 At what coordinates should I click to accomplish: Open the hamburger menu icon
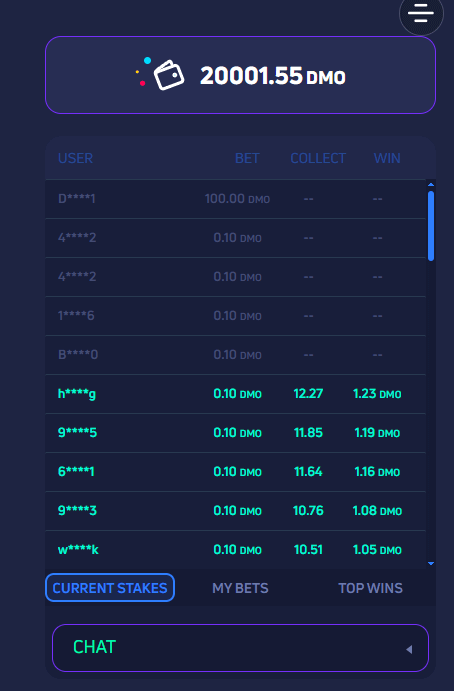[x=421, y=13]
